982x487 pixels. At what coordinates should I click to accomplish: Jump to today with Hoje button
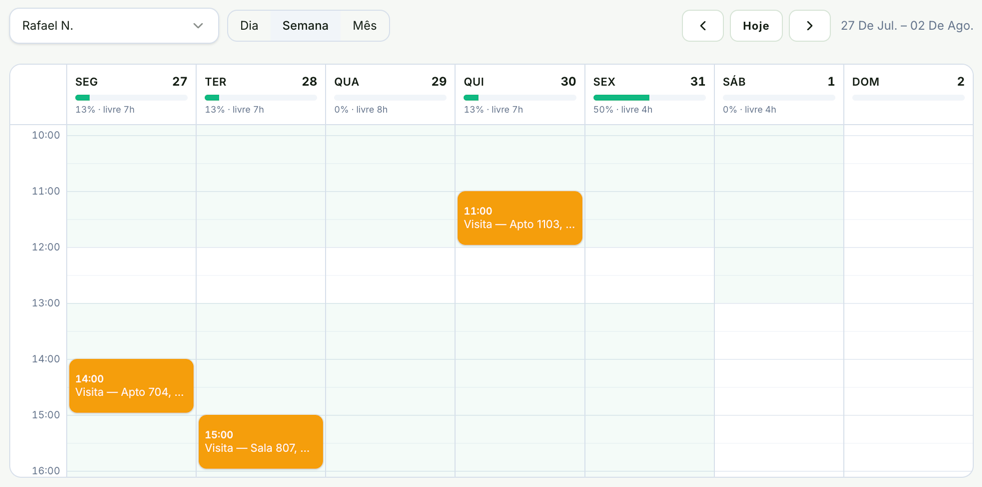756,26
